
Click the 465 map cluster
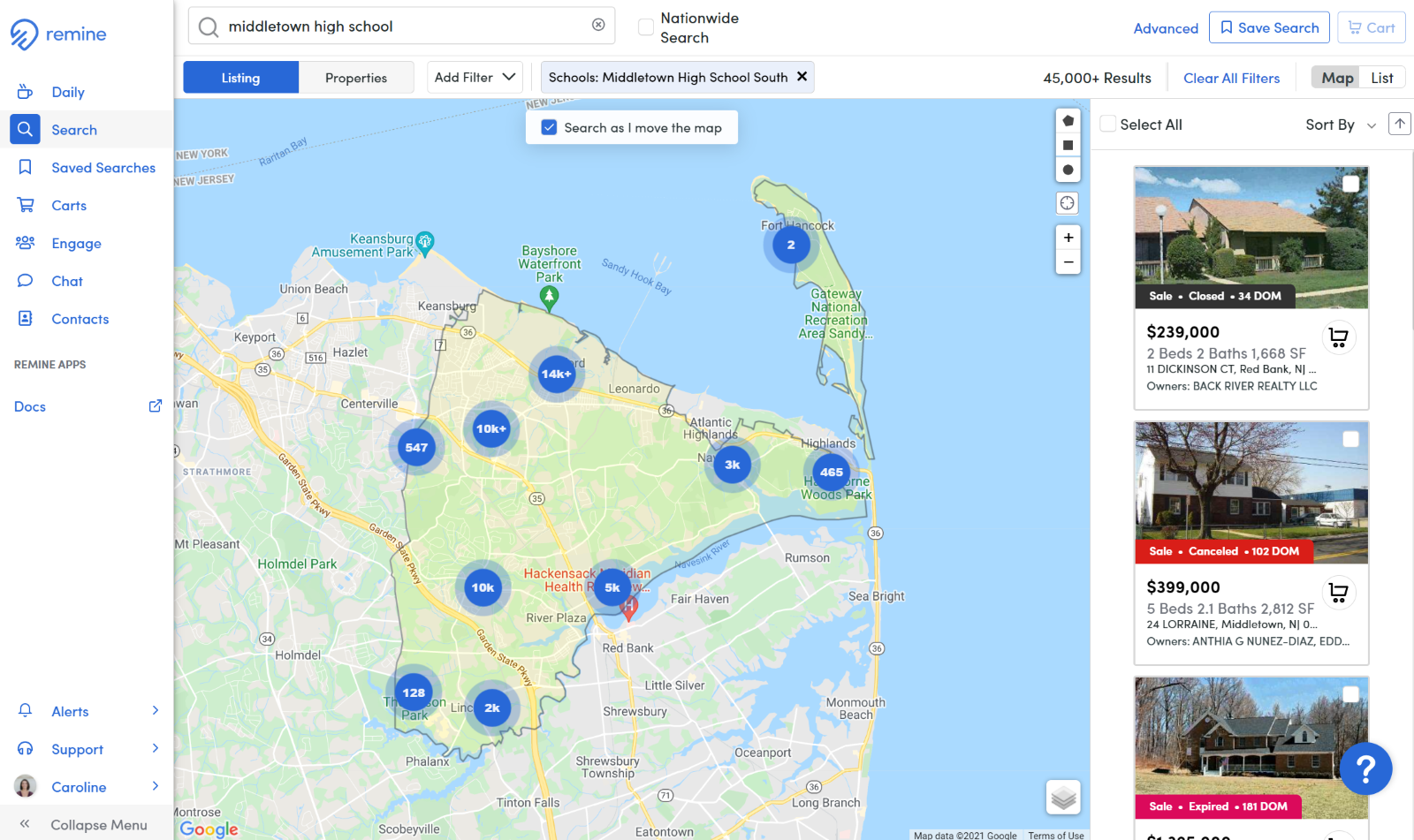(831, 472)
